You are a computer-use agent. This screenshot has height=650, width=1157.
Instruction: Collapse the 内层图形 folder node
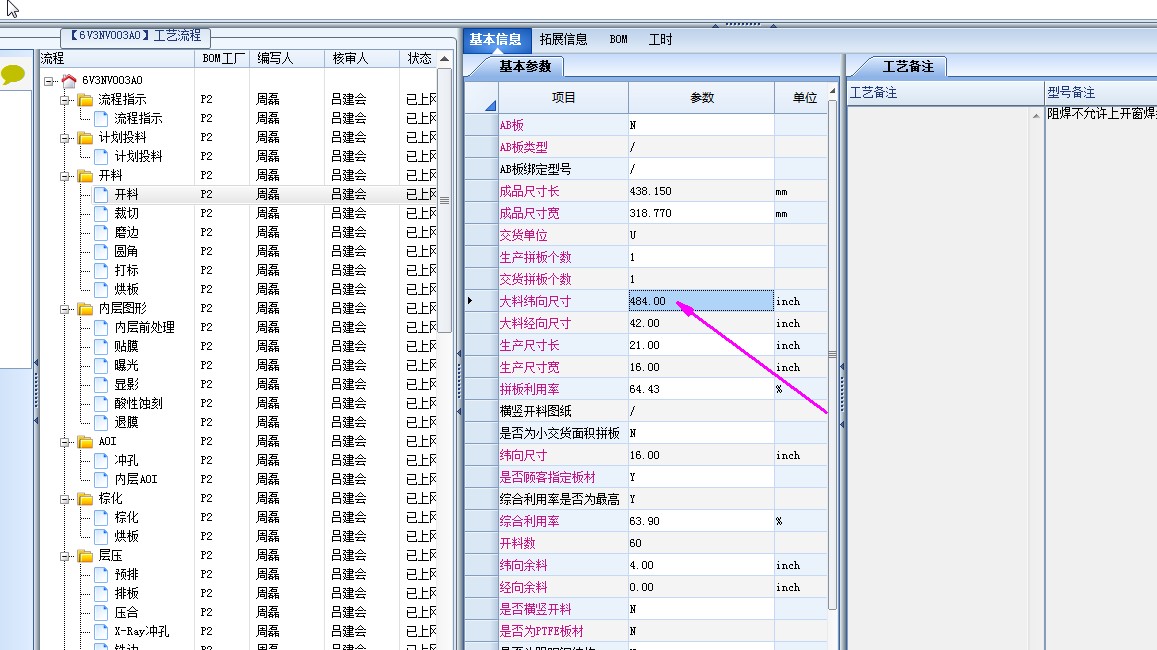pyautogui.click(x=65, y=309)
